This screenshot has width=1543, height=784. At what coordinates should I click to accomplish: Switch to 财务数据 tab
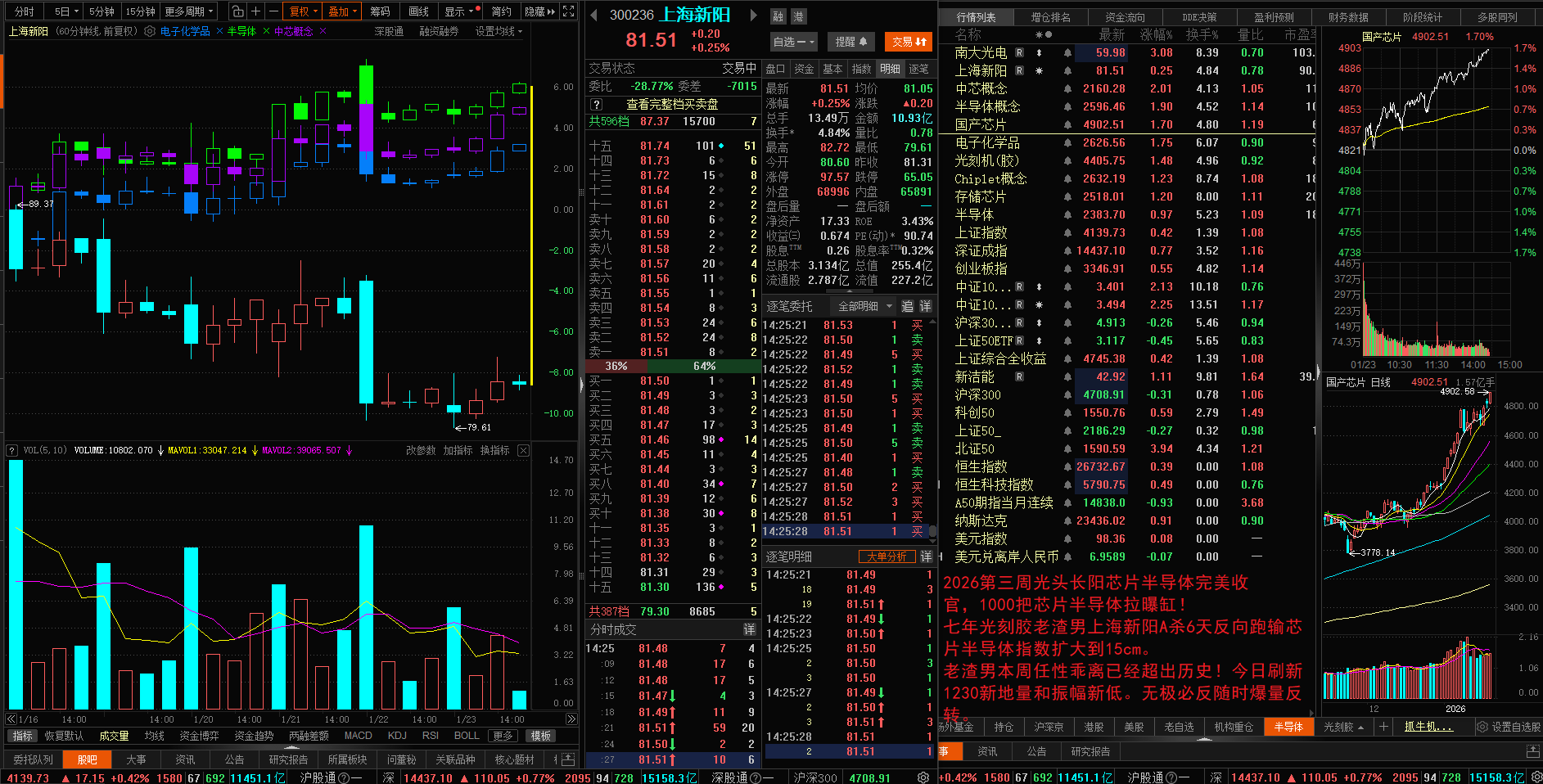(1349, 17)
